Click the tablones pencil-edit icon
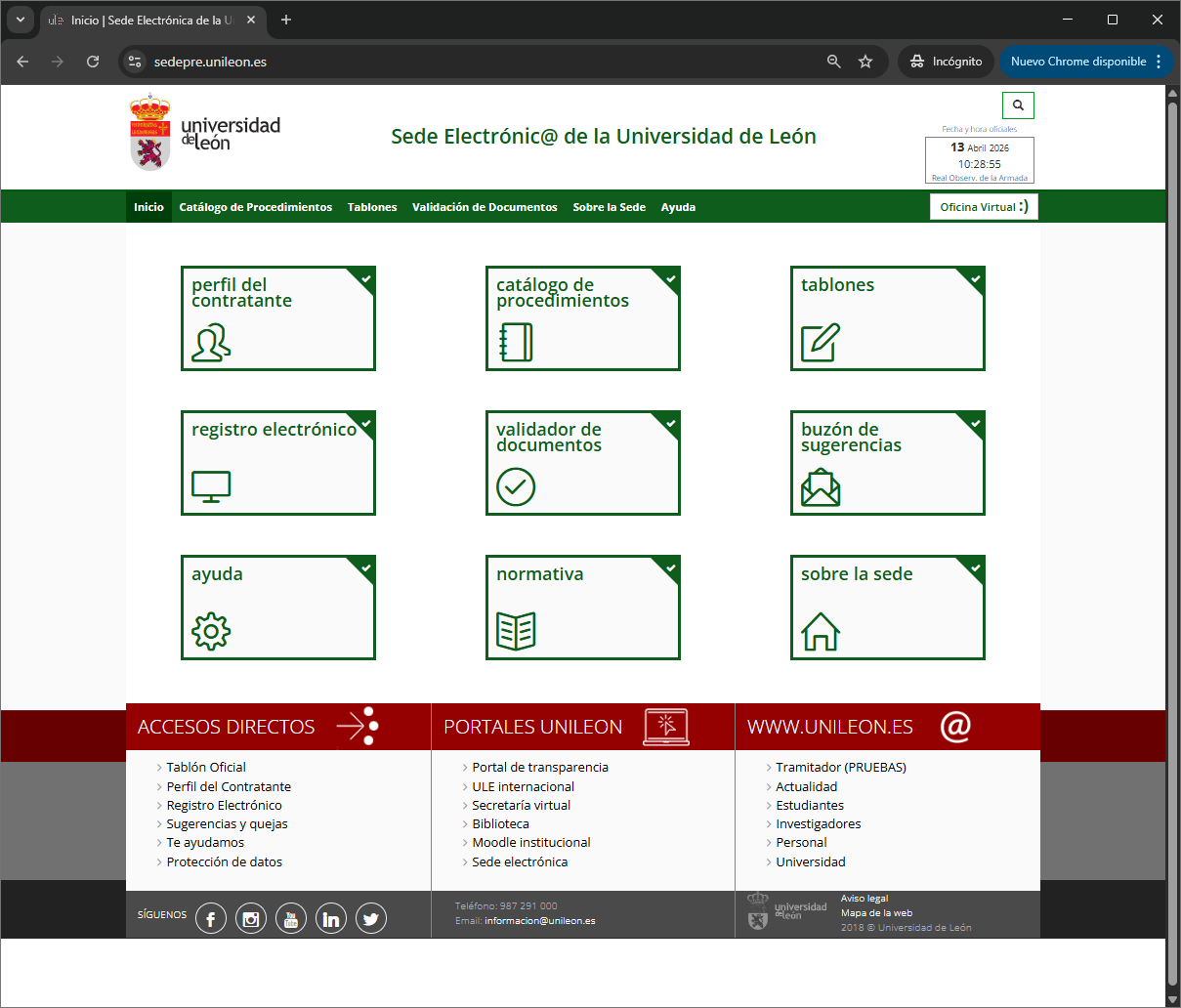The image size is (1181, 1008). [821, 343]
